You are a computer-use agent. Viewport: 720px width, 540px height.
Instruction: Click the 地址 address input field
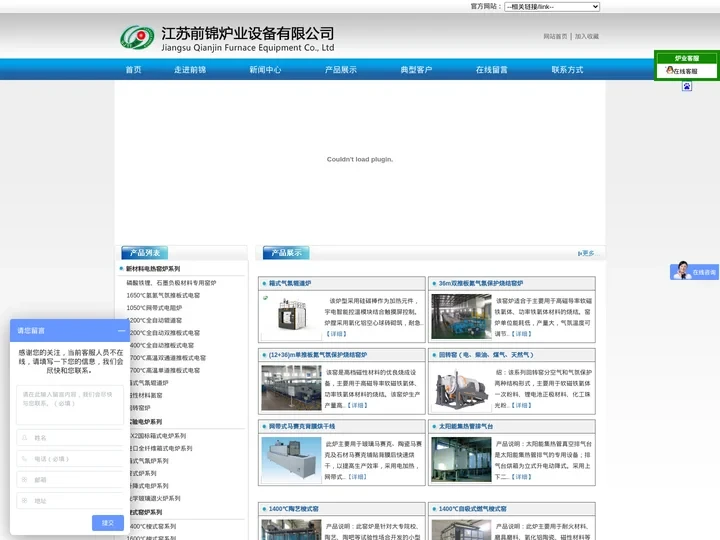70,501
